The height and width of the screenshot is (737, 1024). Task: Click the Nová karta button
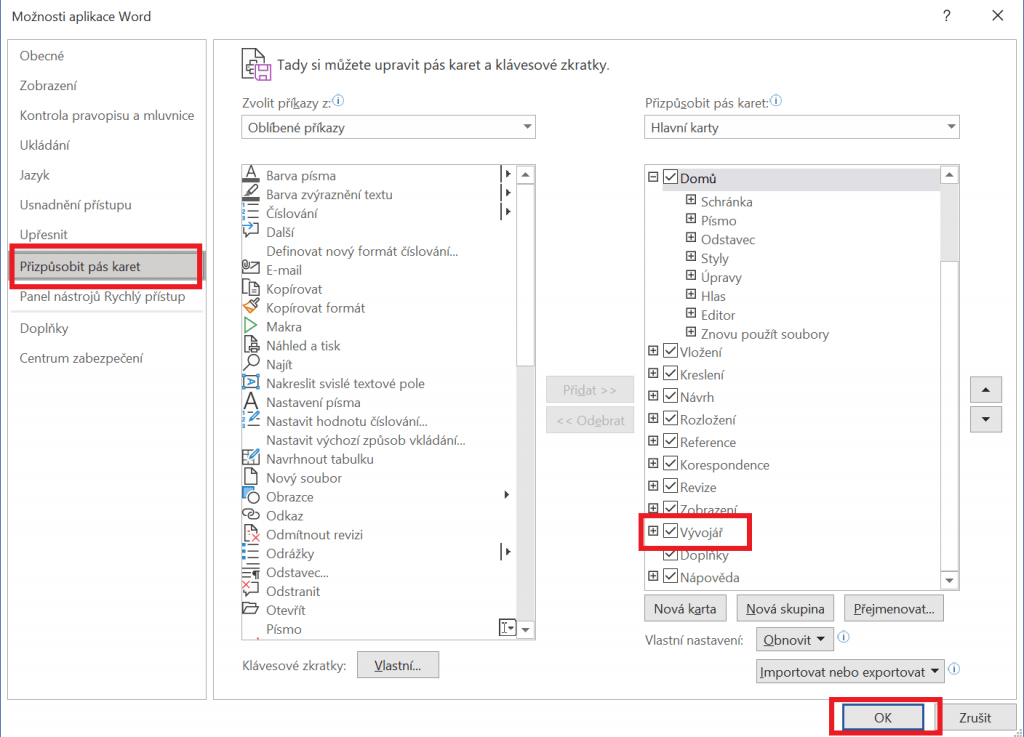(x=685, y=608)
